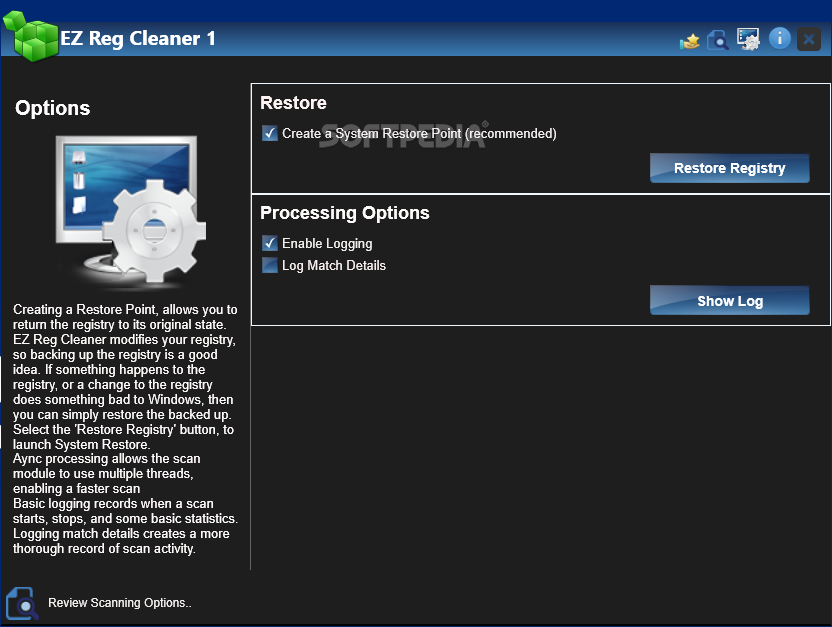Click the Enable Logging label text
The width and height of the screenshot is (832, 627).
(x=327, y=243)
